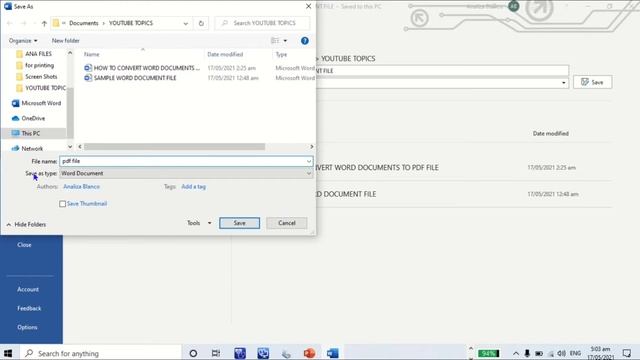The width and height of the screenshot is (640, 360).
Task: Click the horizontal scrollbar in file list
Action: coord(175,147)
